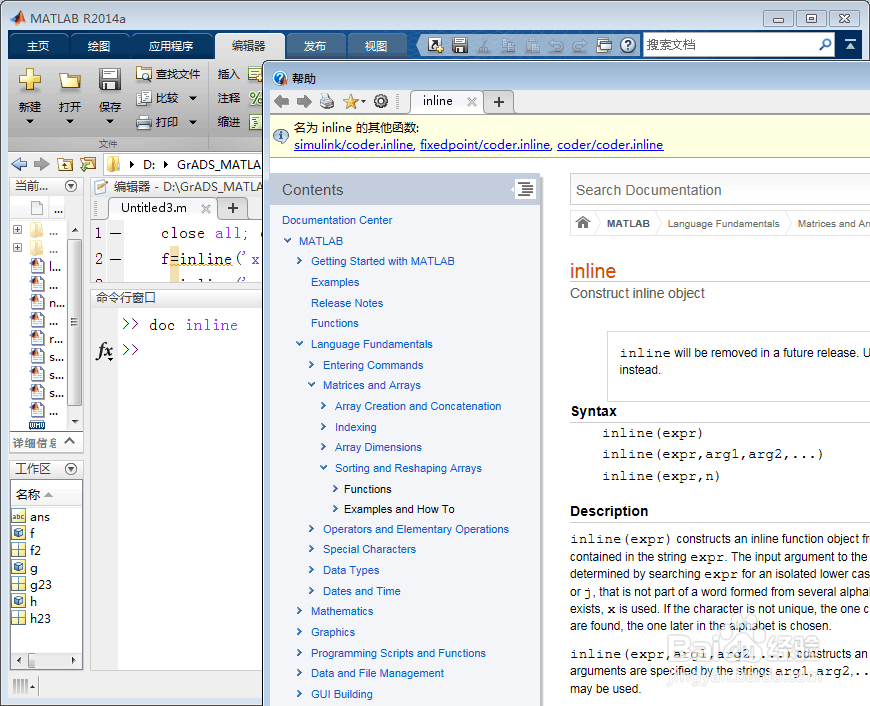Open the Compare (比较) dropdown arrow
The image size is (870, 706).
click(x=193, y=99)
